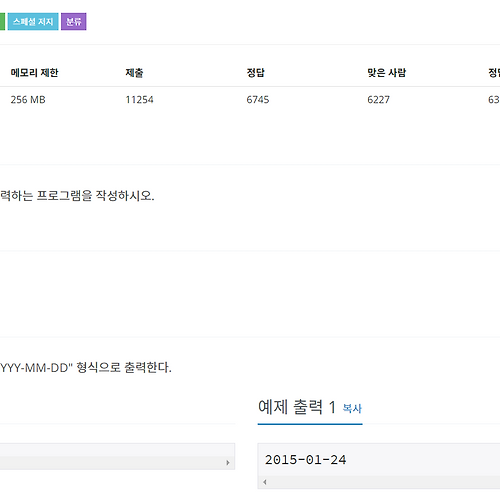This screenshot has width=500, height=500.
Task: Click the 스페셜 저지 blue label badge
Action: (x=33, y=22)
